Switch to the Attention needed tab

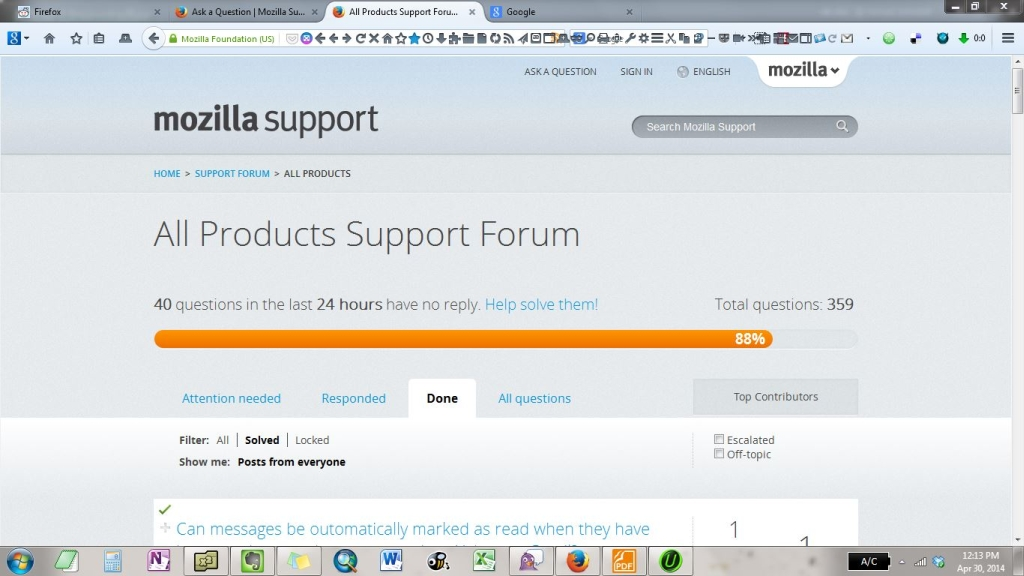231,398
